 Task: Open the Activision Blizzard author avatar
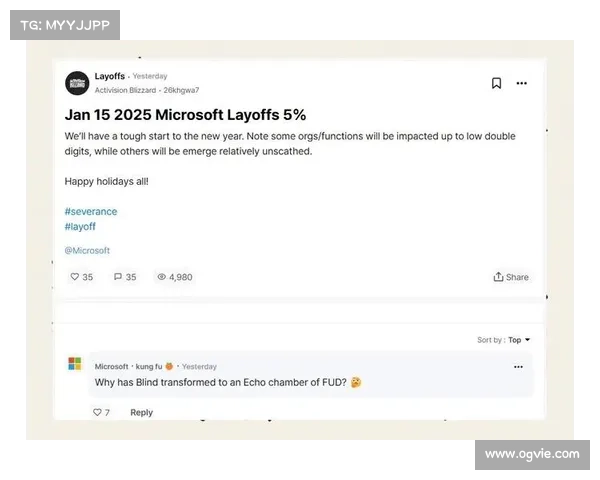(x=77, y=83)
